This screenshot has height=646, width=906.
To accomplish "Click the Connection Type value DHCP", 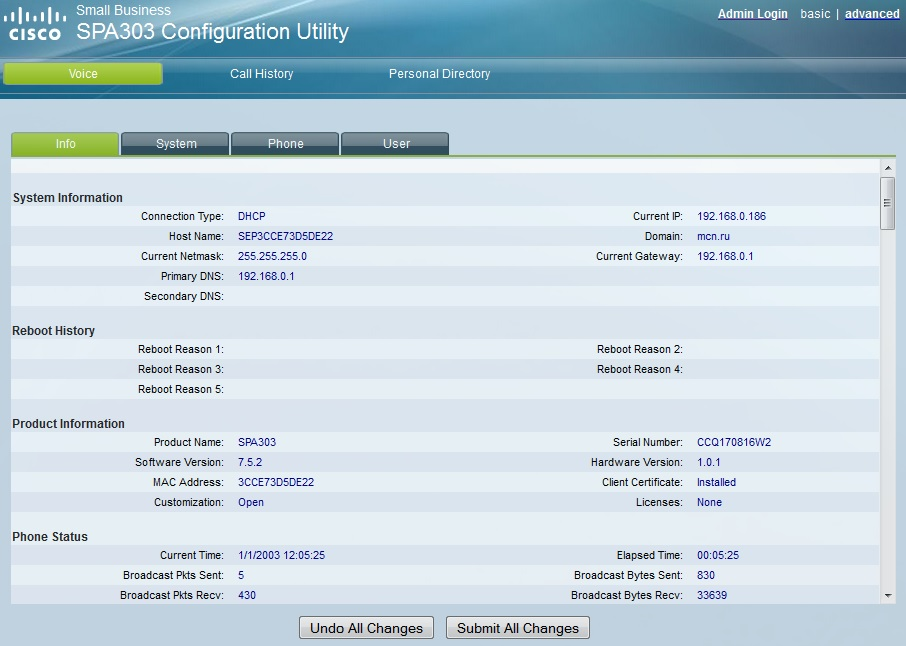I will click(x=252, y=216).
